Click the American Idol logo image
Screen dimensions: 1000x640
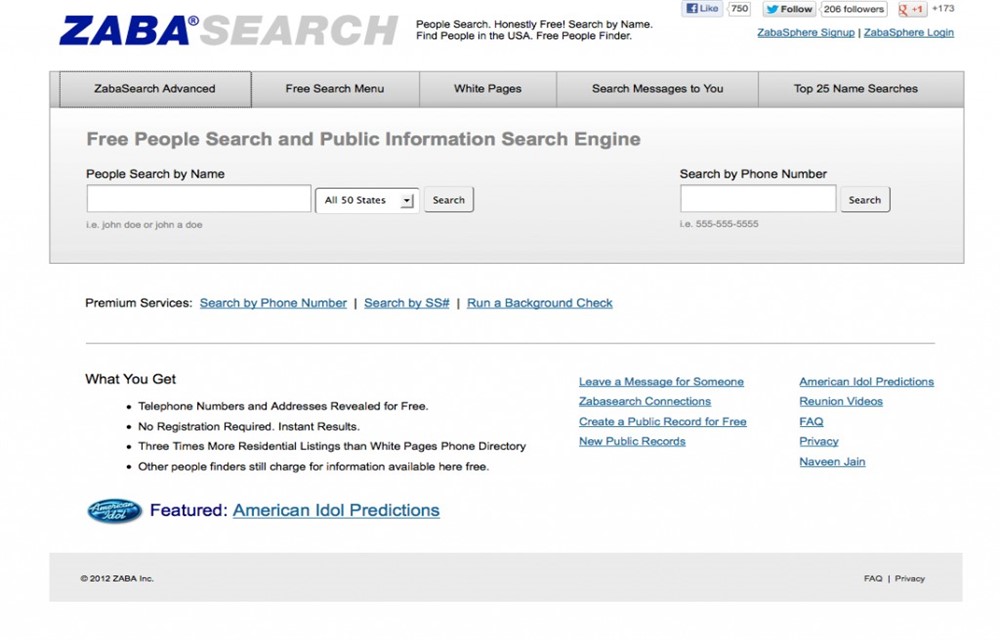114,511
